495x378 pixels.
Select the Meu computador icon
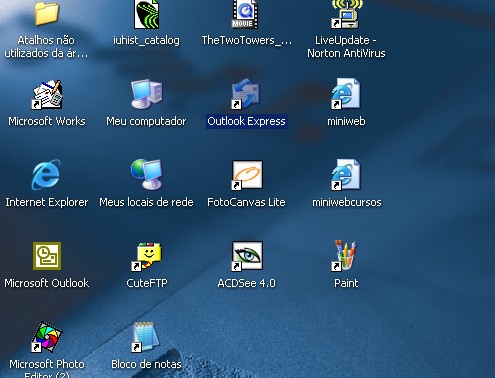click(147, 94)
